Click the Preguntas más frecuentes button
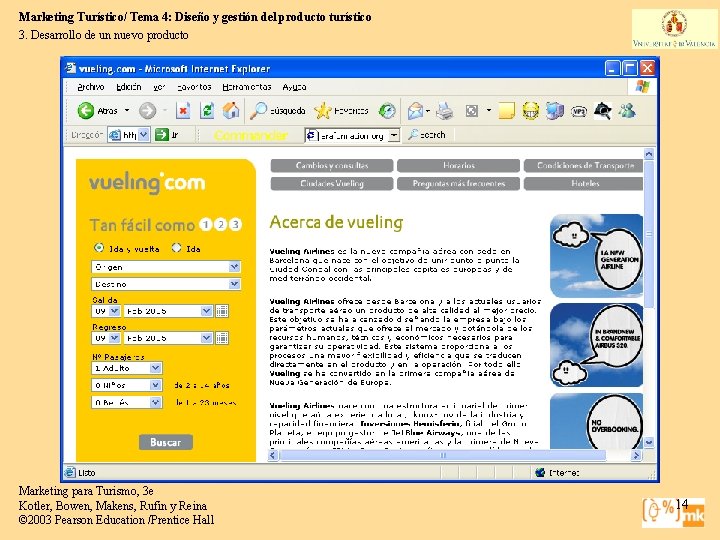The width and height of the screenshot is (720, 540). [x=458, y=184]
